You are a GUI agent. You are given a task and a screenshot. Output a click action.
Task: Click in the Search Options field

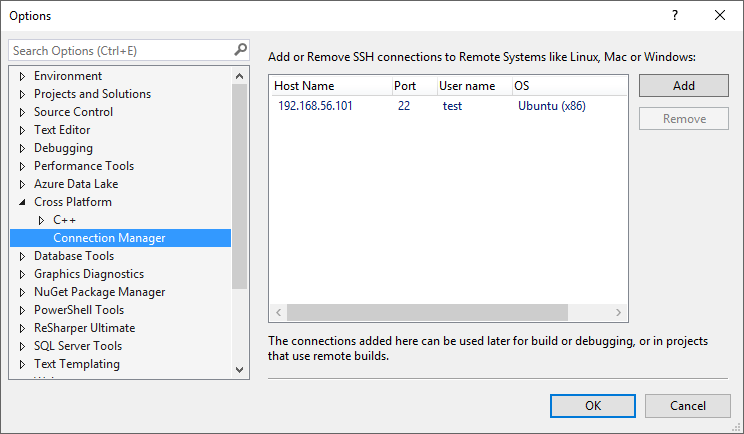coord(120,50)
